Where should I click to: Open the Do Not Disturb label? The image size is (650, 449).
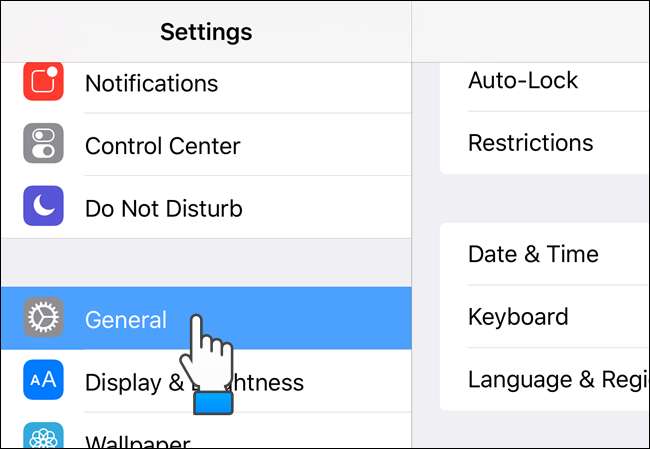click(x=163, y=209)
